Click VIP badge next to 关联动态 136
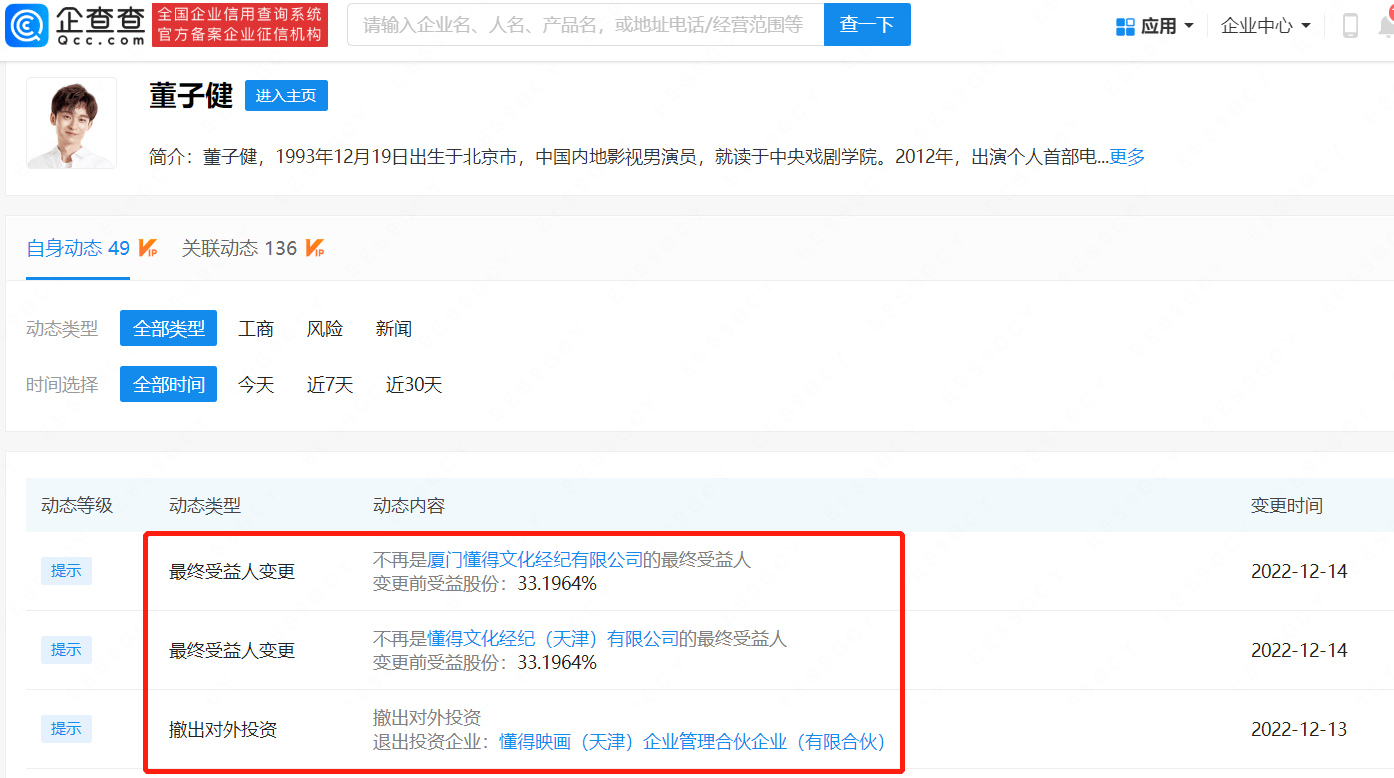 (314, 248)
